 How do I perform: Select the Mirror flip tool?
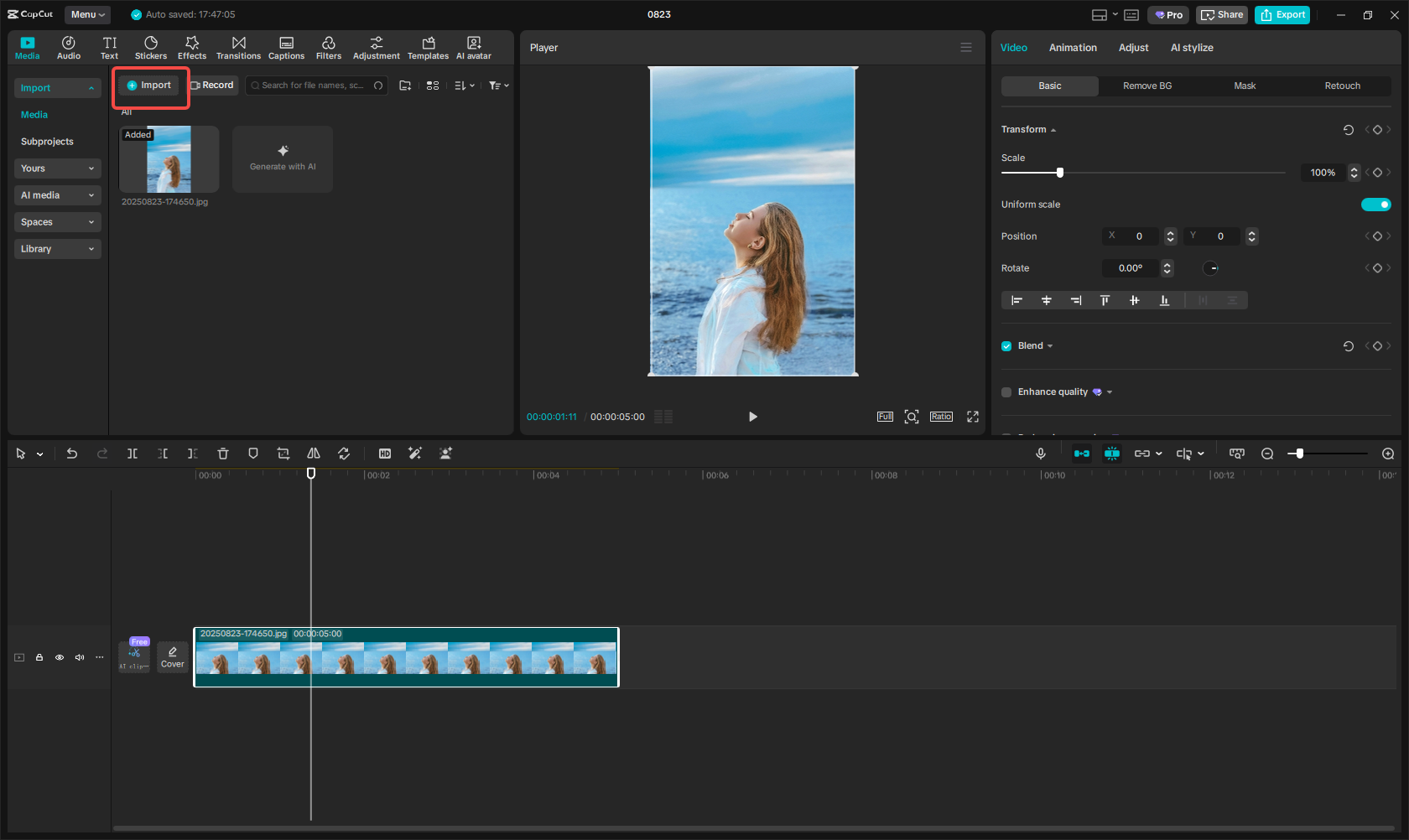pyautogui.click(x=314, y=454)
